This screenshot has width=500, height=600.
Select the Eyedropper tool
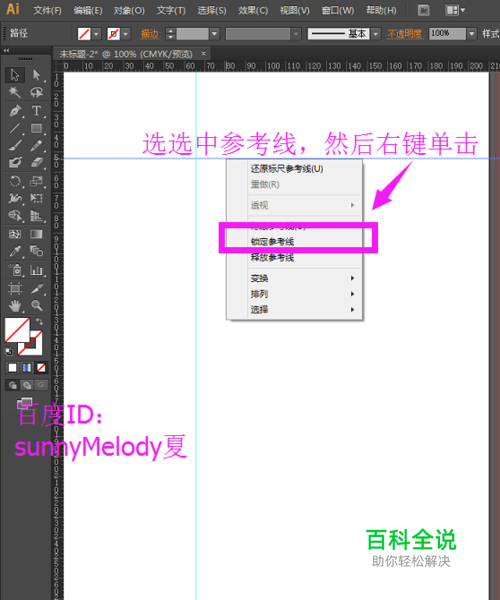coord(15,251)
